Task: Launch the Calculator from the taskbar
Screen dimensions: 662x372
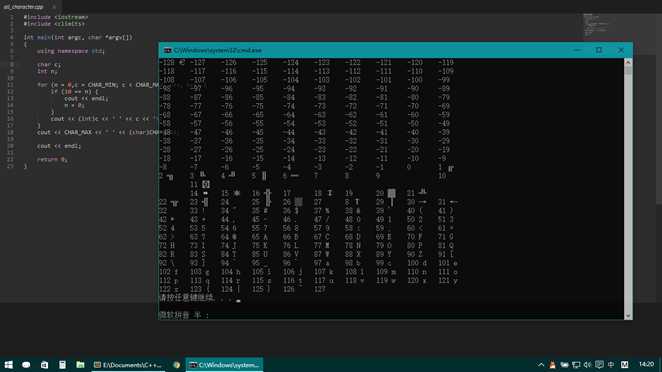Action: pyautogui.click(x=62, y=364)
